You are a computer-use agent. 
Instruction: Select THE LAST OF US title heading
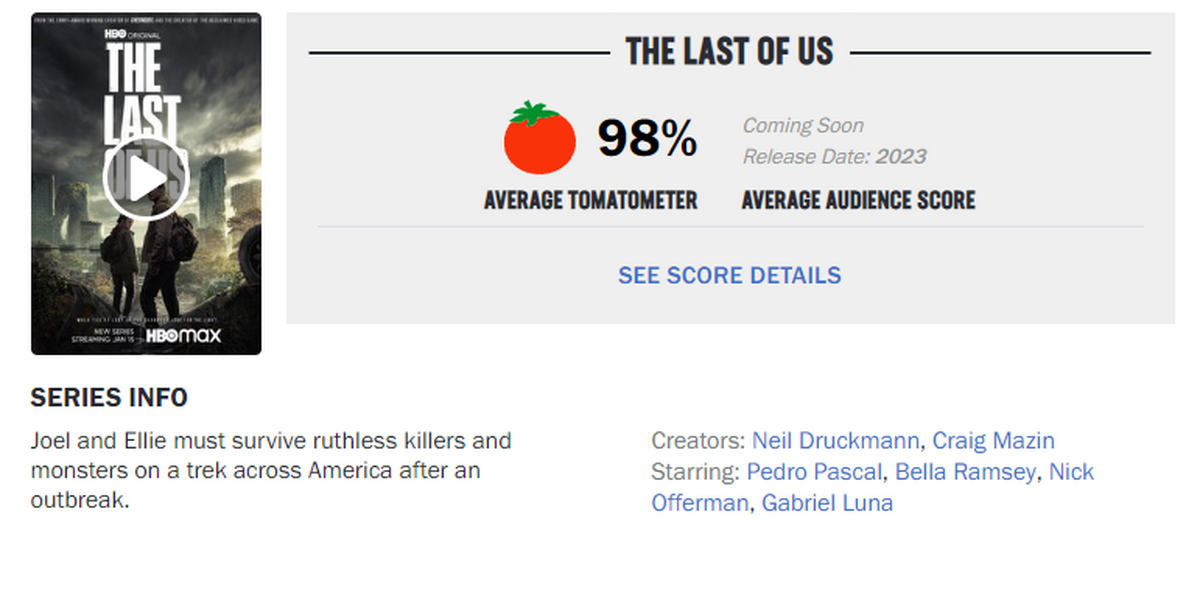coord(729,51)
